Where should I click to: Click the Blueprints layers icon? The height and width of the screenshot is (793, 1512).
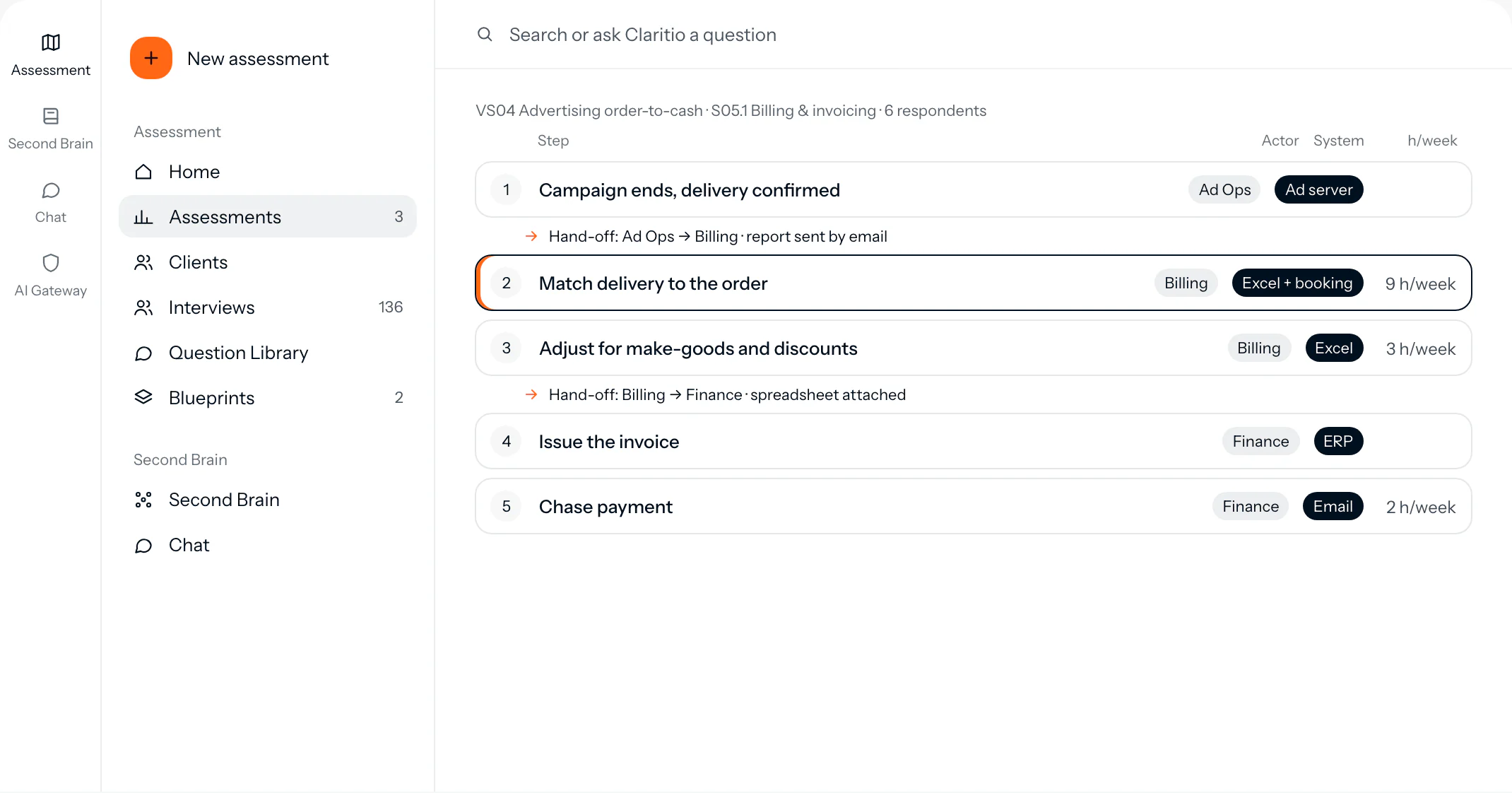[143, 397]
